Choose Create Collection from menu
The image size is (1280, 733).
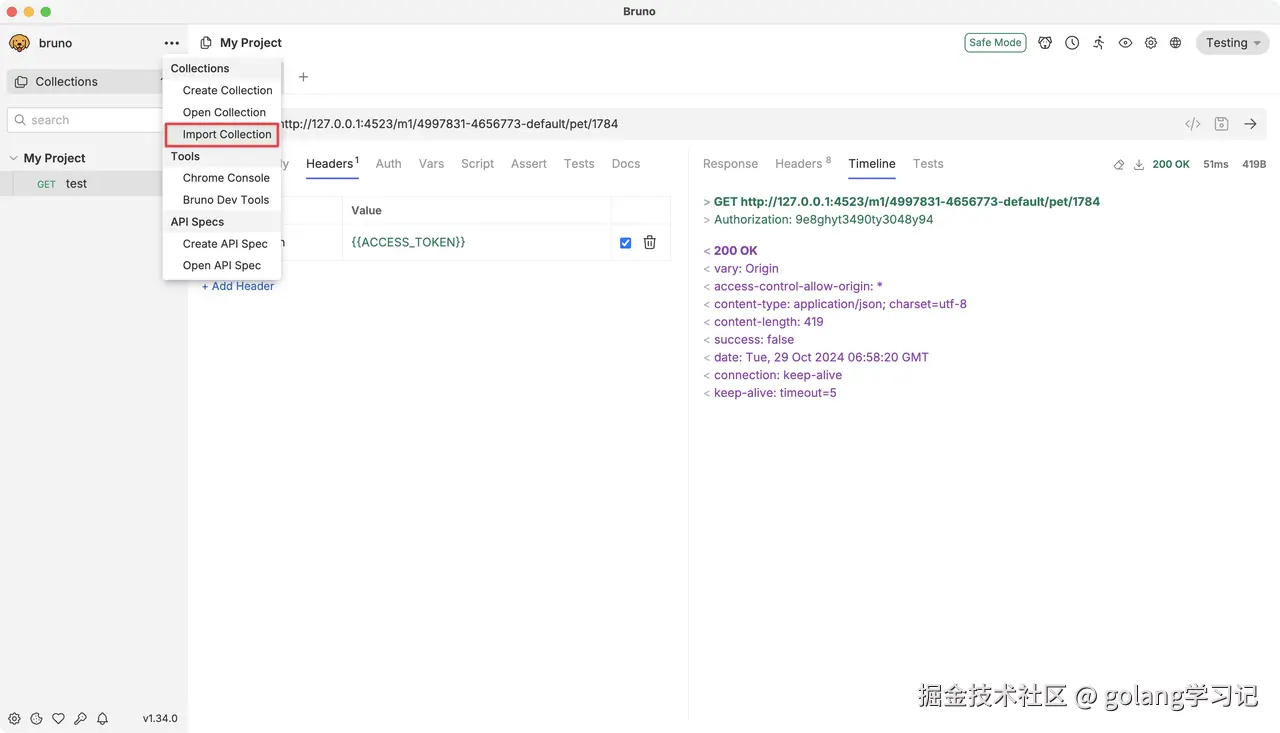coord(227,90)
